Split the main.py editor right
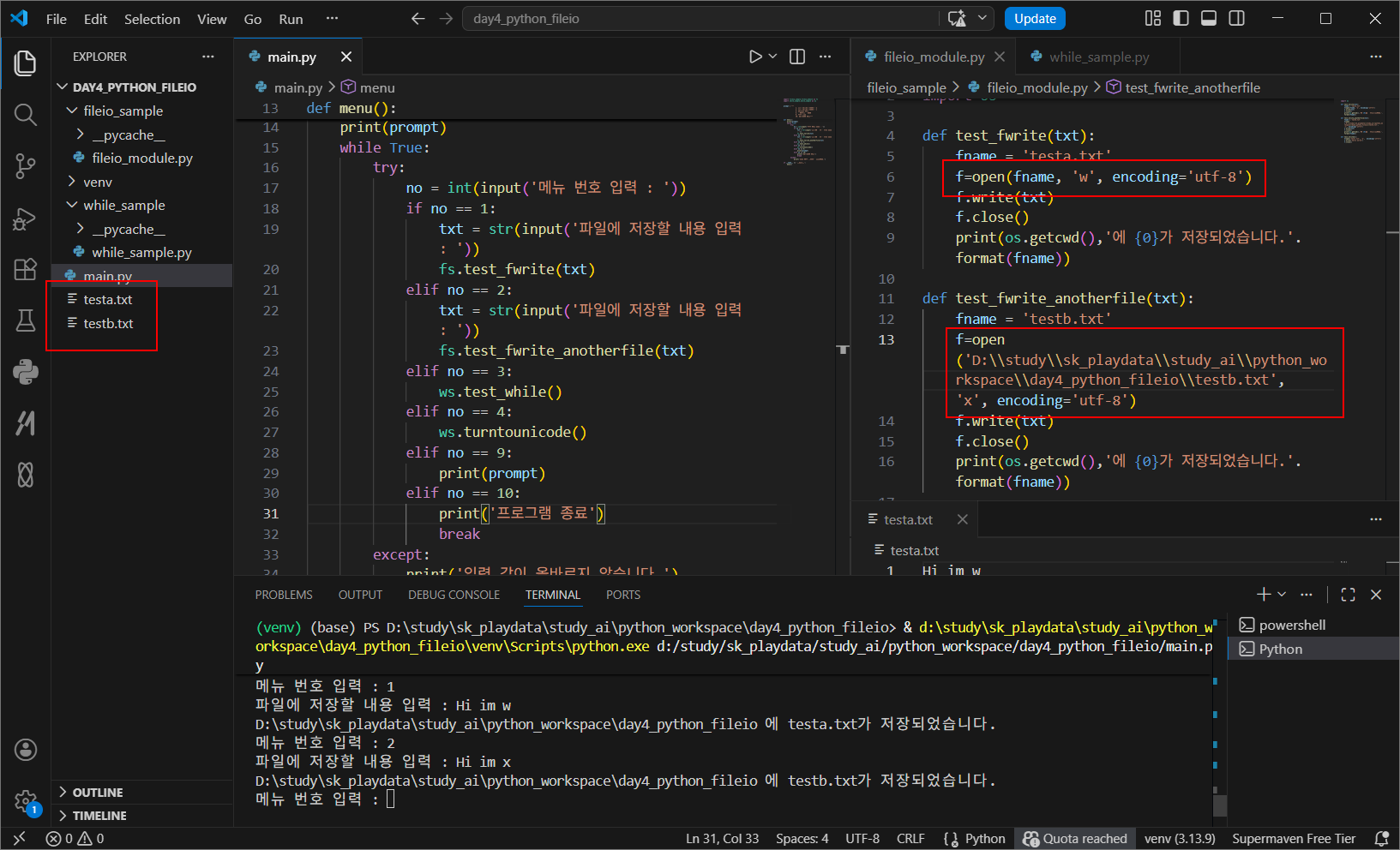The height and width of the screenshot is (850, 1400). (797, 57)
